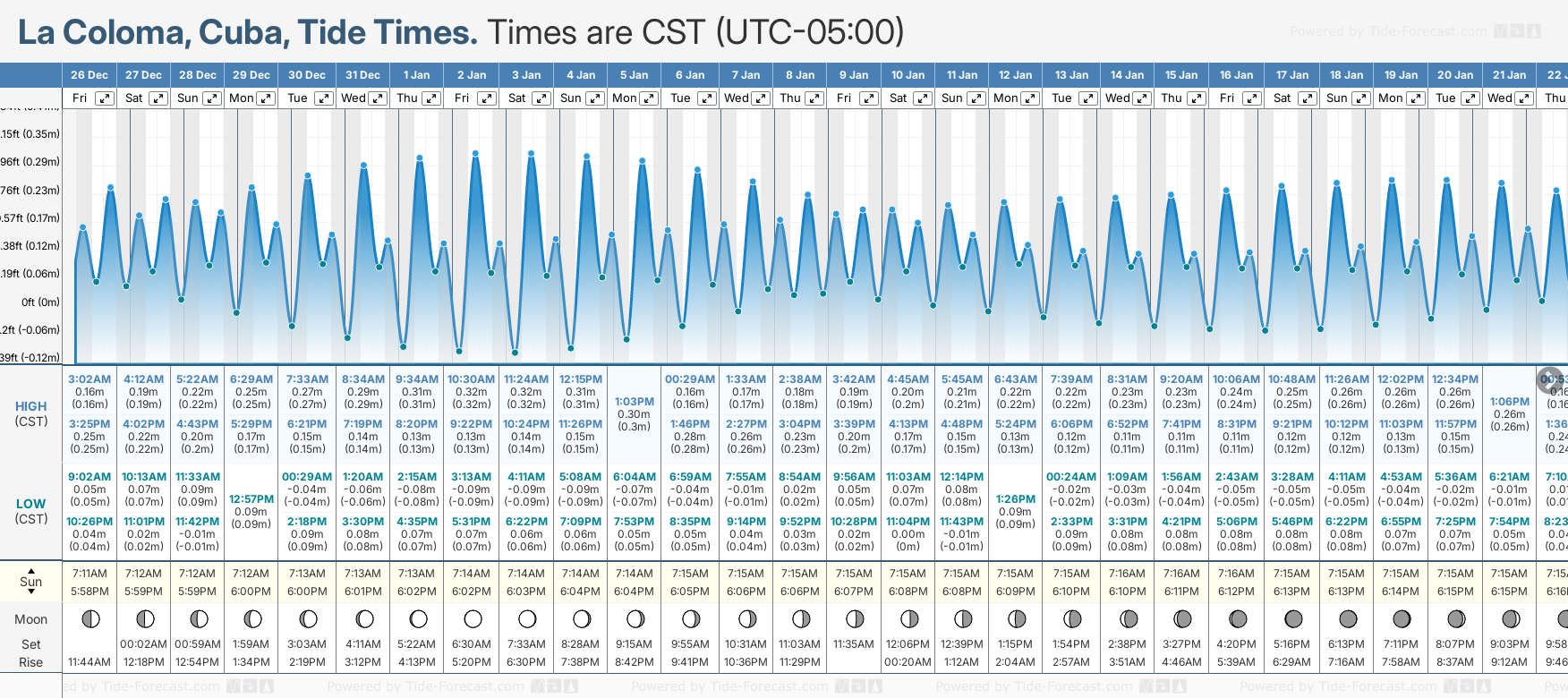Screen dimensions: 1568x698
Task: Expand the Fri 26 Dec day view
Action: [x=105, y=98]
